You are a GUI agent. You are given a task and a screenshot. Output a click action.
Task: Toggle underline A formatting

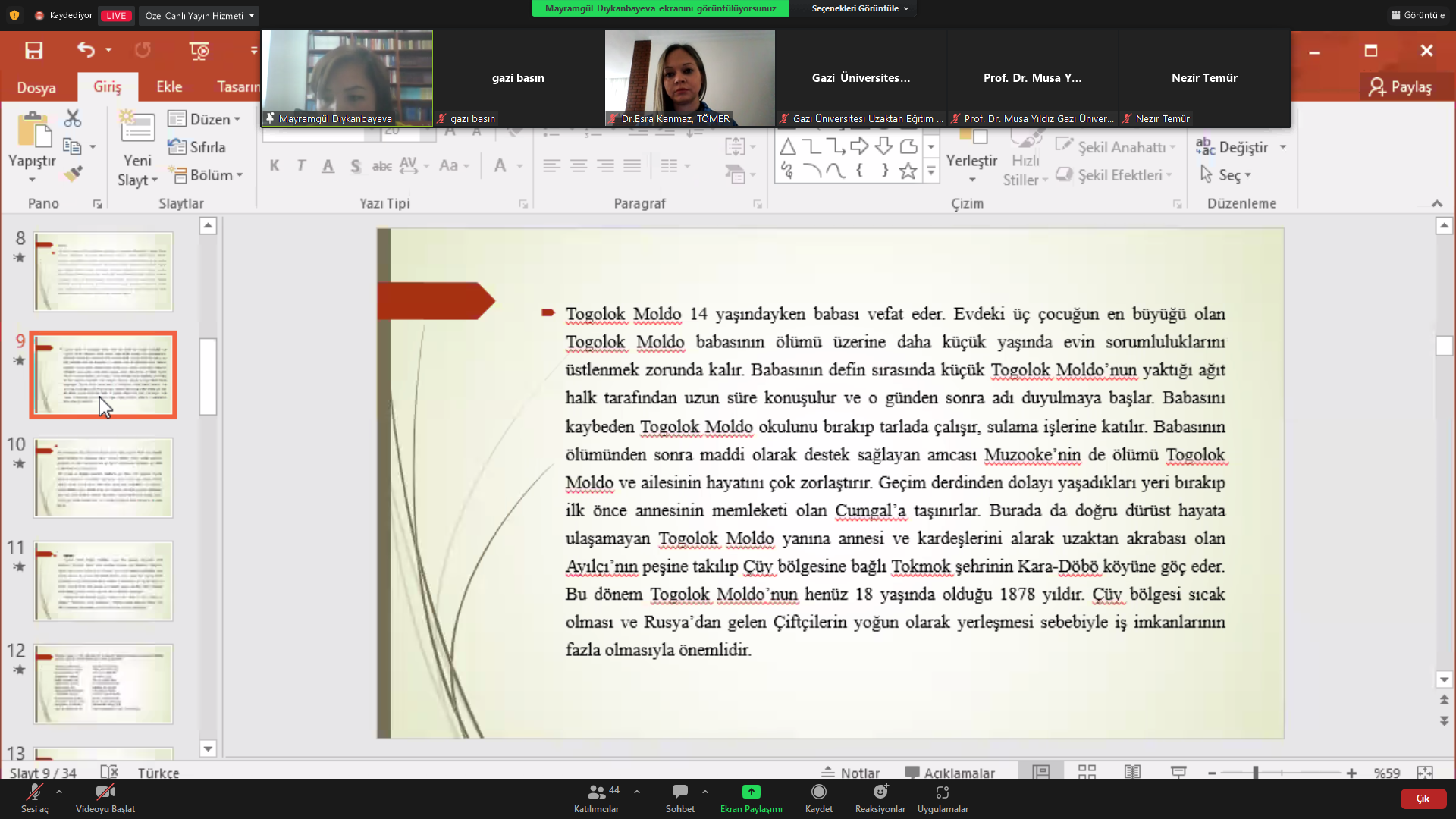point(328,165)
